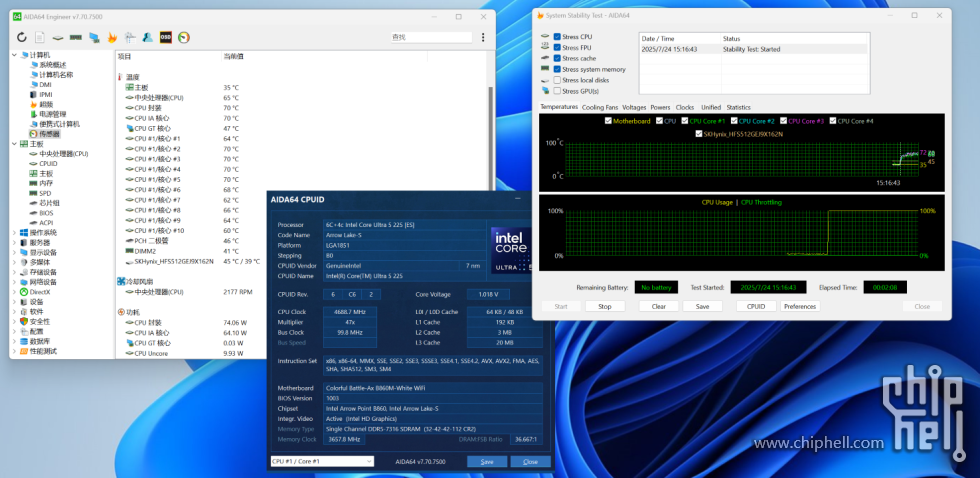
Task: Switch to Statistics tab
Action: (x=738, y=107)
